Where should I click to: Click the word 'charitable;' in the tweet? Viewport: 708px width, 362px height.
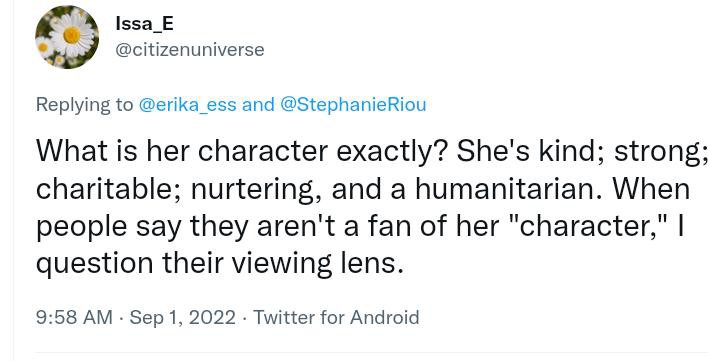tap(109, 190)
